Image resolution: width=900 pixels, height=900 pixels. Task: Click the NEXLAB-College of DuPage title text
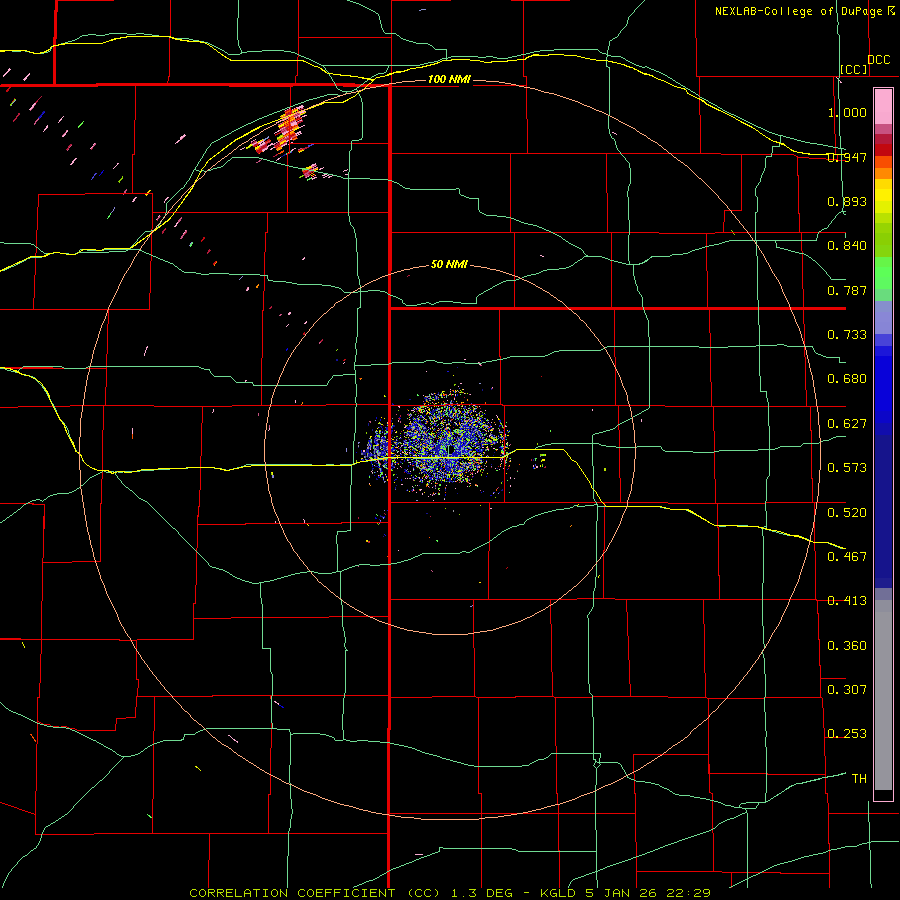click(798, 11)
